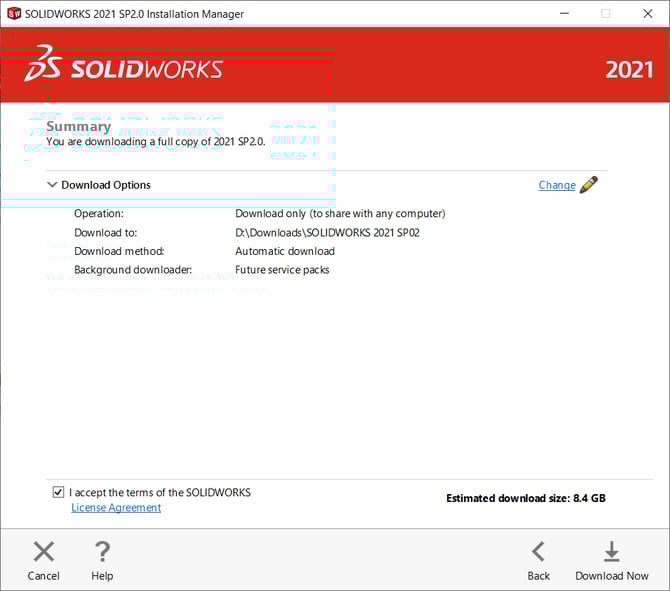
Task: Click the 'Automatic download' method value
Action: (285, 251)
